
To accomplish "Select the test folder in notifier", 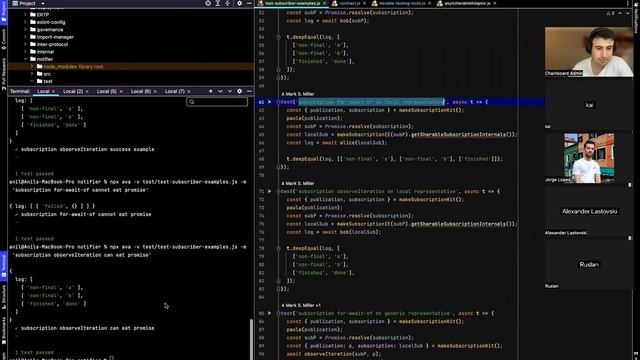I will click(x=48, y=81).
